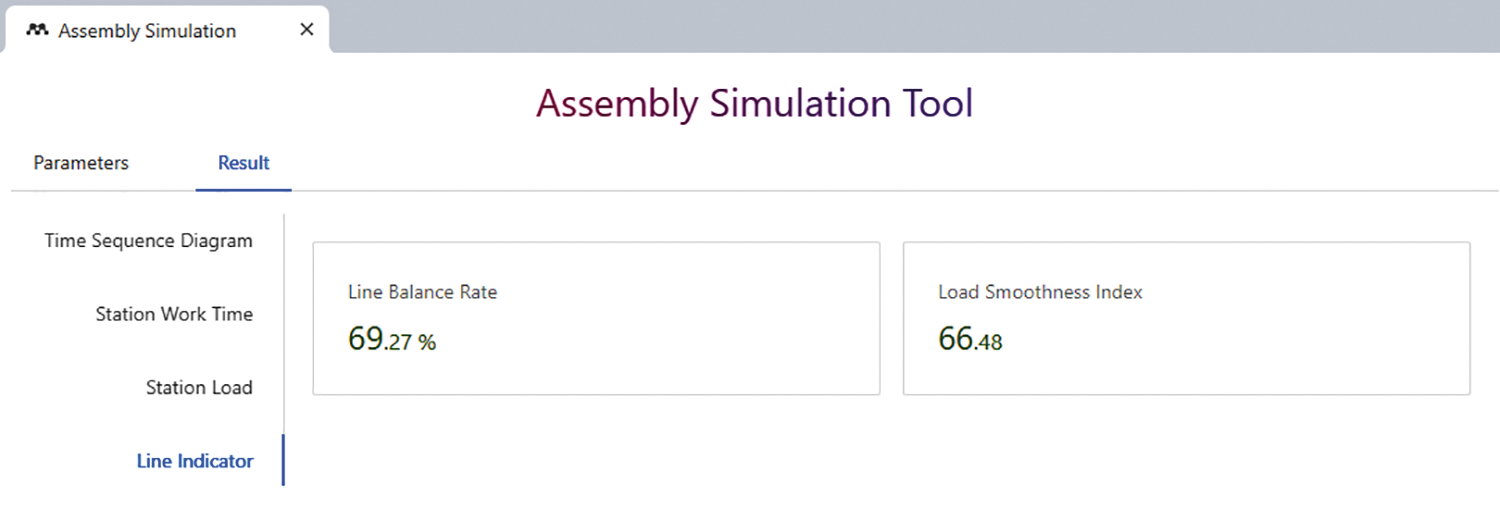1500x508 pixels.
Task: Click the Assembly Simulation Tool heading
Action: click(754, 104)
